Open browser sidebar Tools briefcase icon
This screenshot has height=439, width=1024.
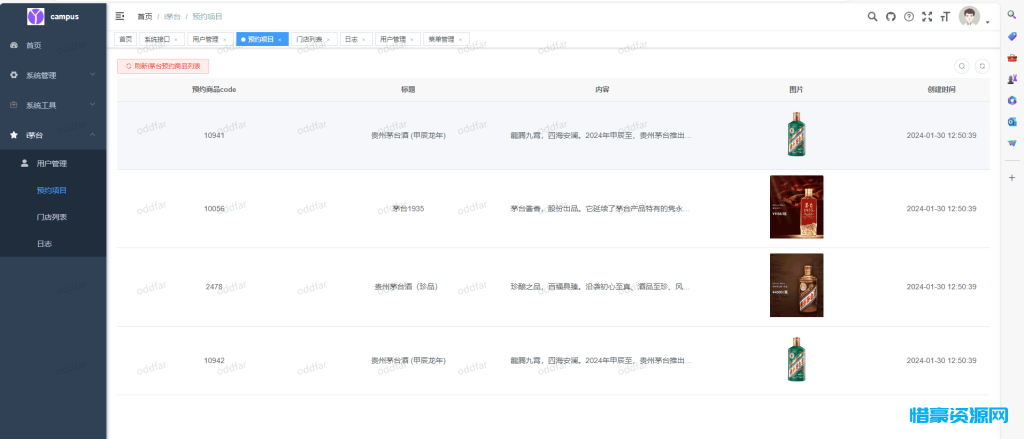pyautogui.click(x=1012, y=57)
